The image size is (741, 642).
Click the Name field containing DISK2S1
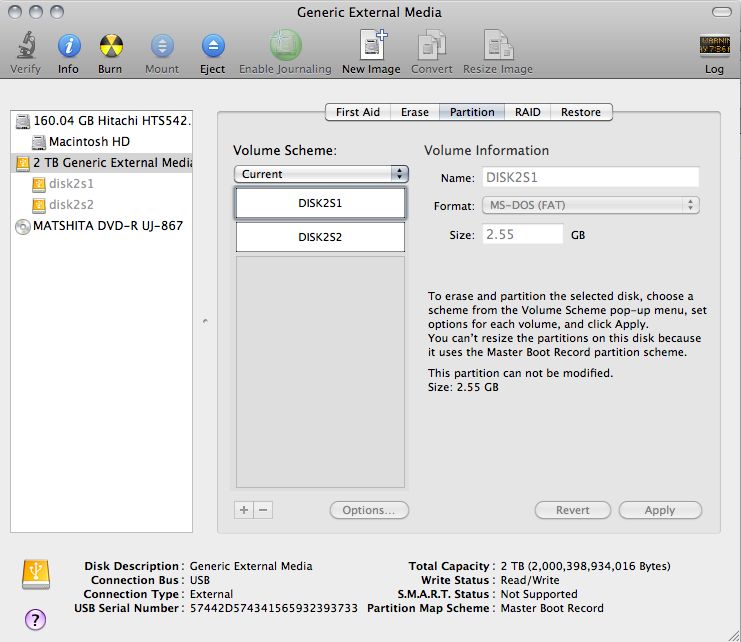tap(591, 178)
